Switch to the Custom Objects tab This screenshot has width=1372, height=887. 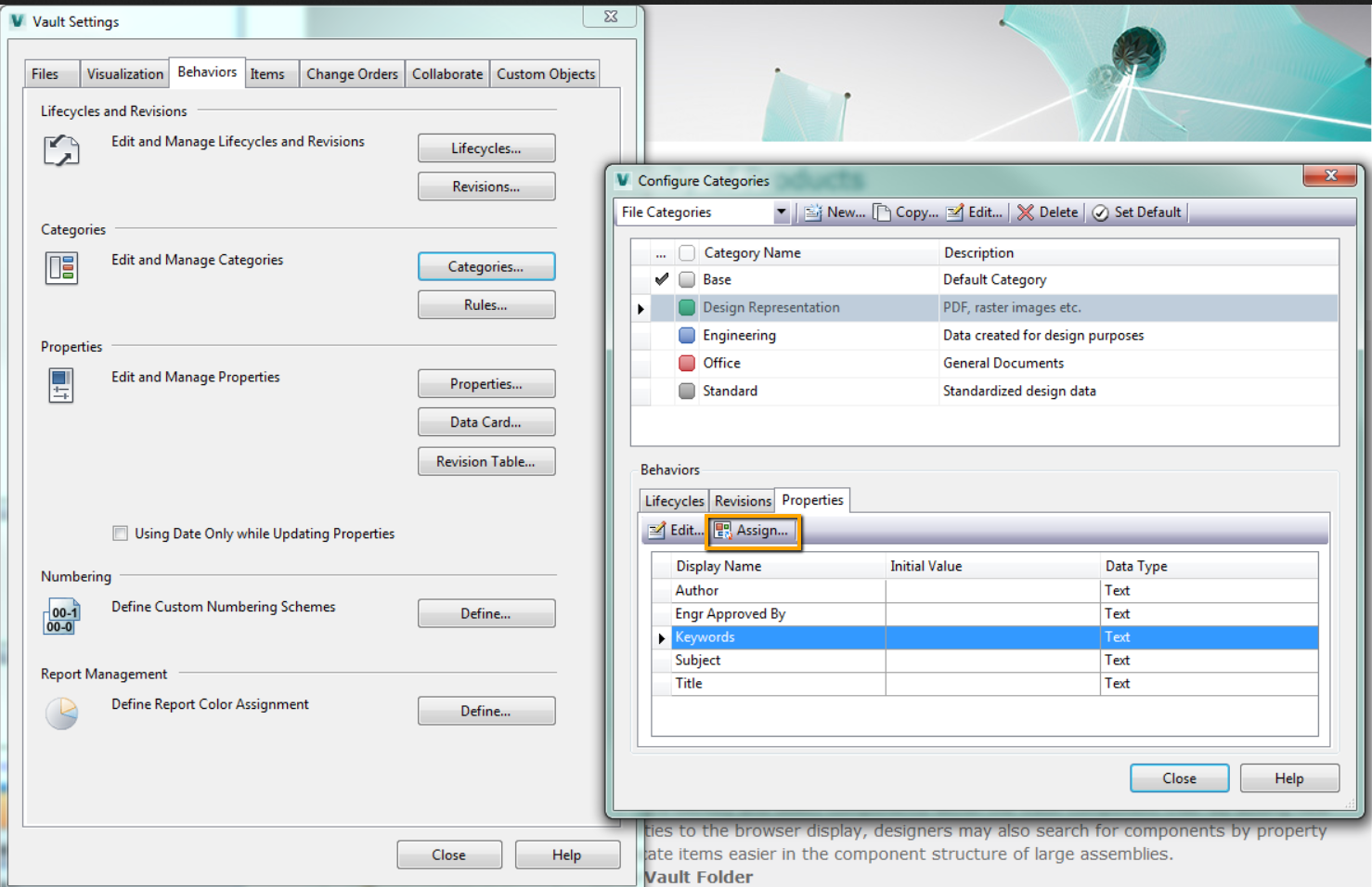pyautogui.click(x=546, y=73)
